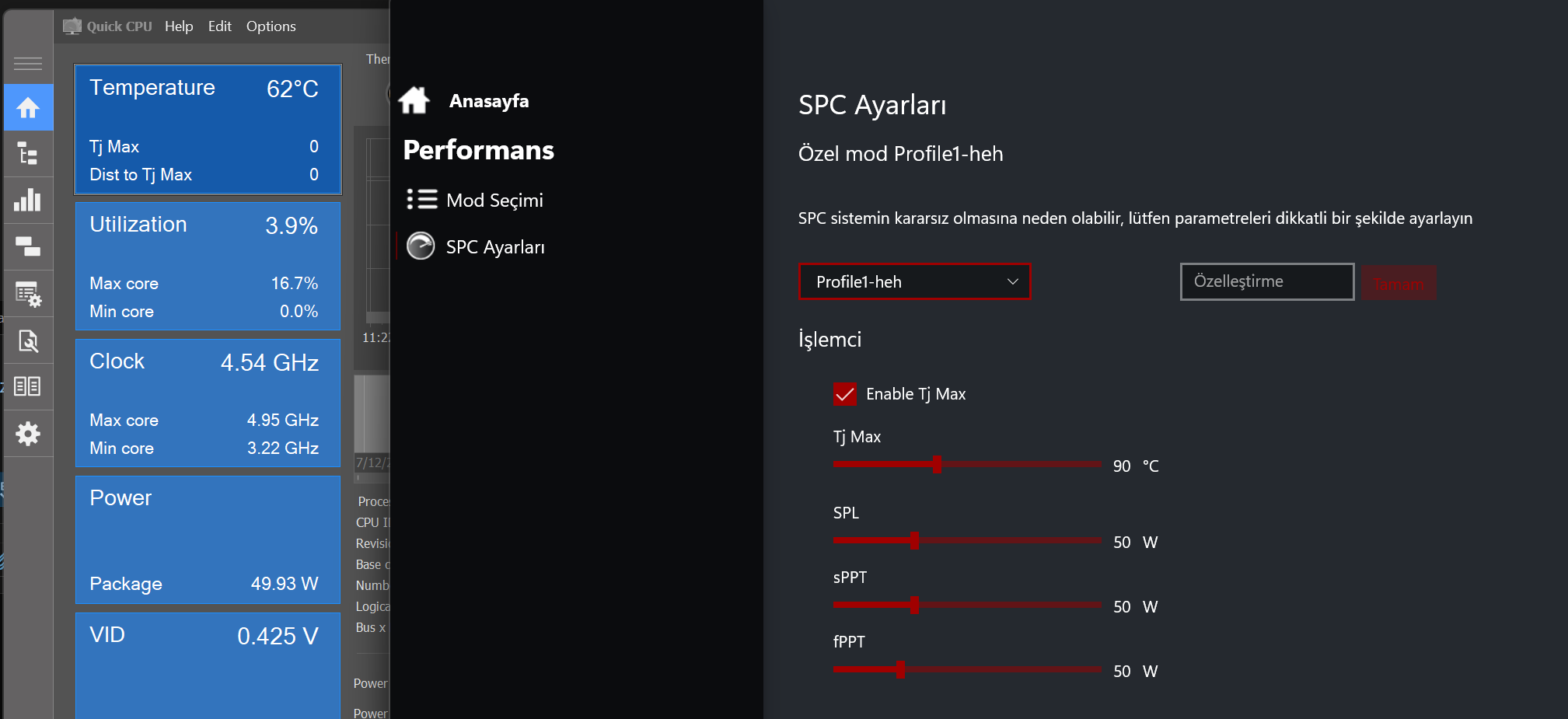Open the tree hierarchy view icon in Quick CPU sidebar

[28, 154]
